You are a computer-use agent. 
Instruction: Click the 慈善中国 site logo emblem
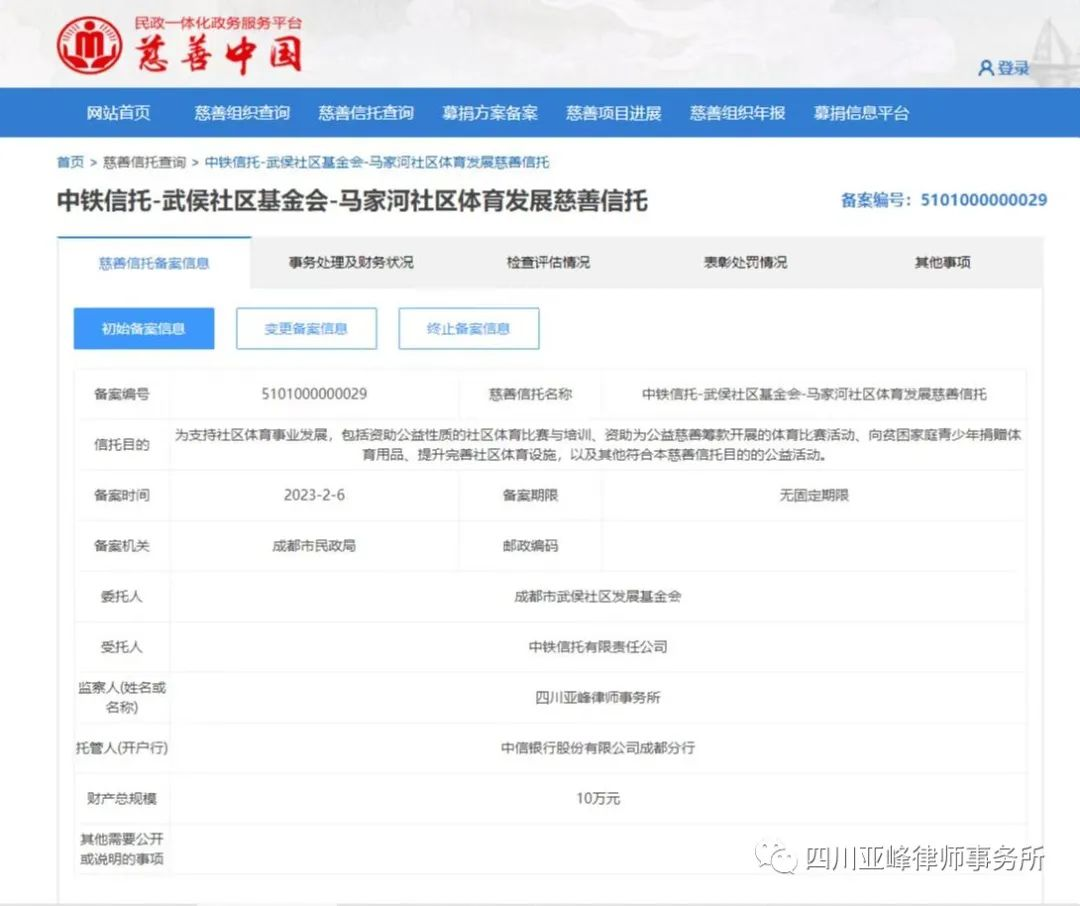90,45
